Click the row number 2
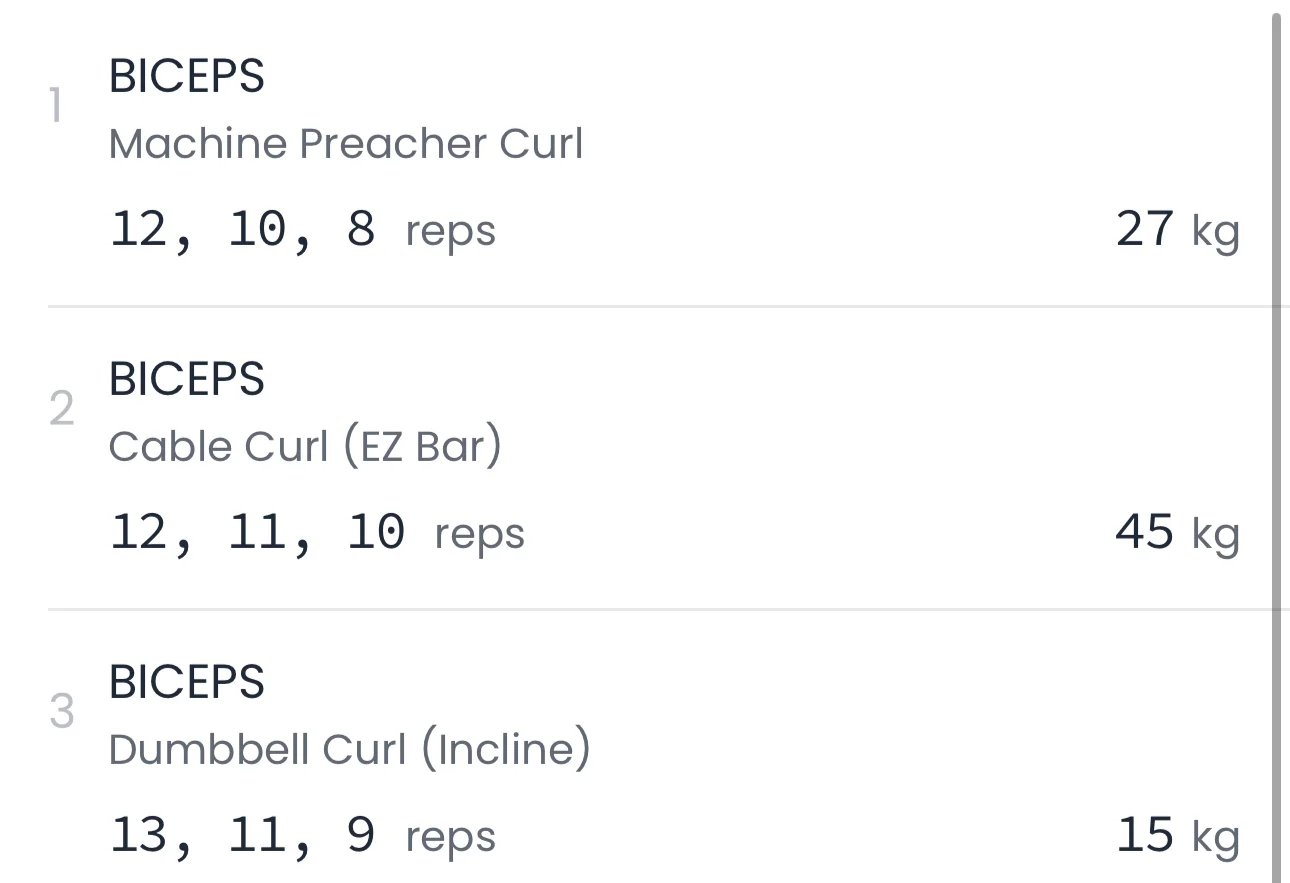The height and width of the screenshot is (883, 1290). pyautogui.click(x=61, y=409)
